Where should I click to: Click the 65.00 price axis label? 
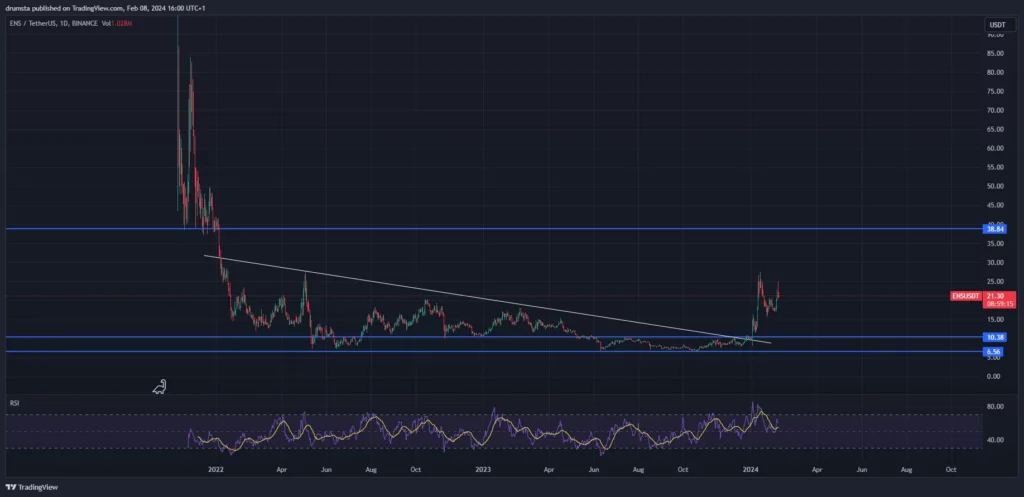pyautogui.click(x=995, y=129)
